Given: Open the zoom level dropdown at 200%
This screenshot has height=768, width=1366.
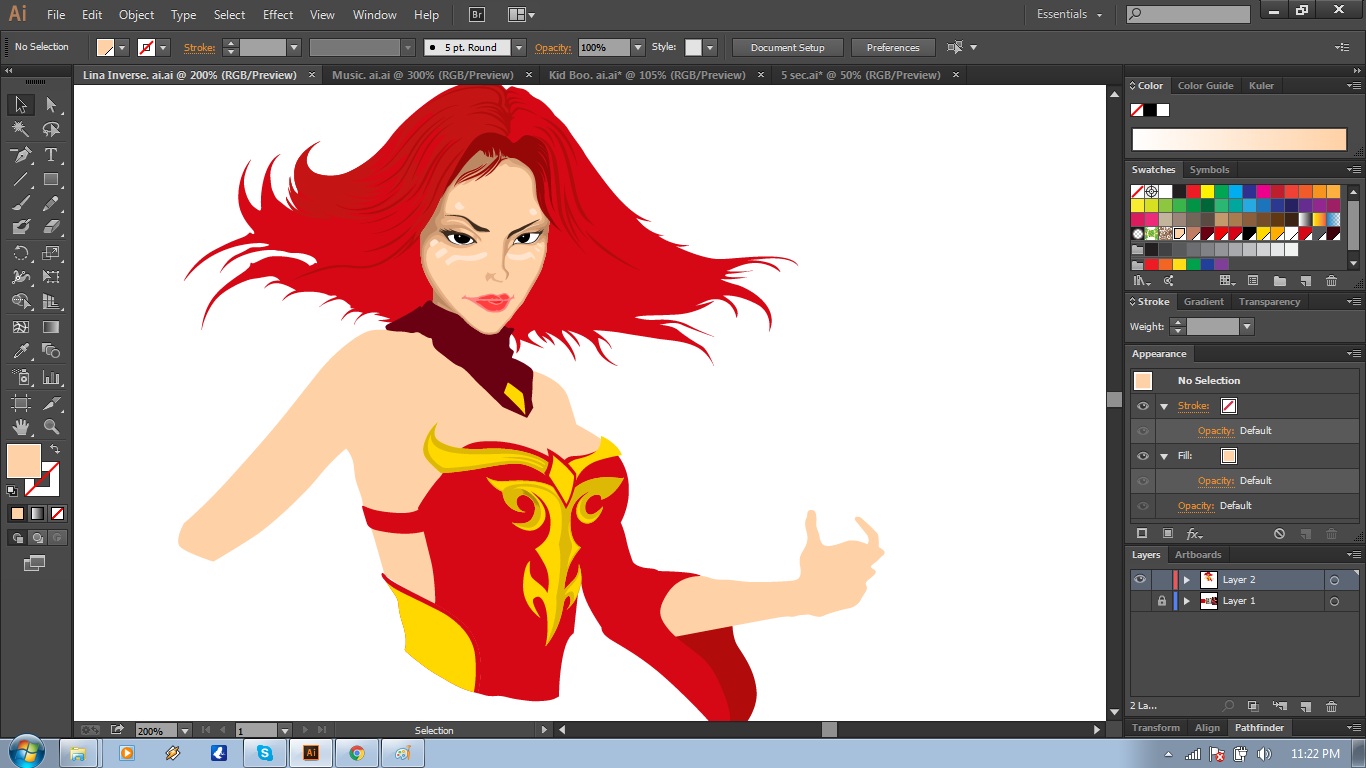Looking at the screenshot, I should point(184,731).
